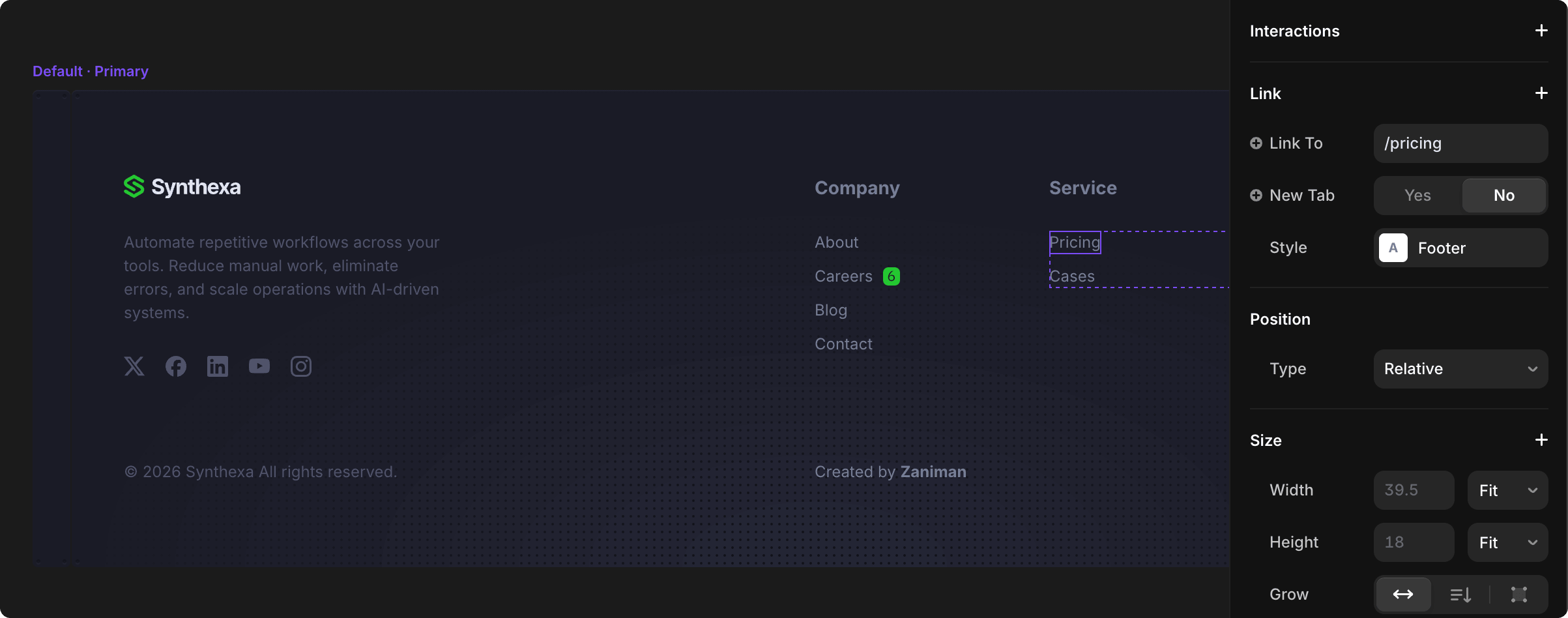Open the Facebook social icon
Screen dimensions: 1568x618
click(176, 366)
